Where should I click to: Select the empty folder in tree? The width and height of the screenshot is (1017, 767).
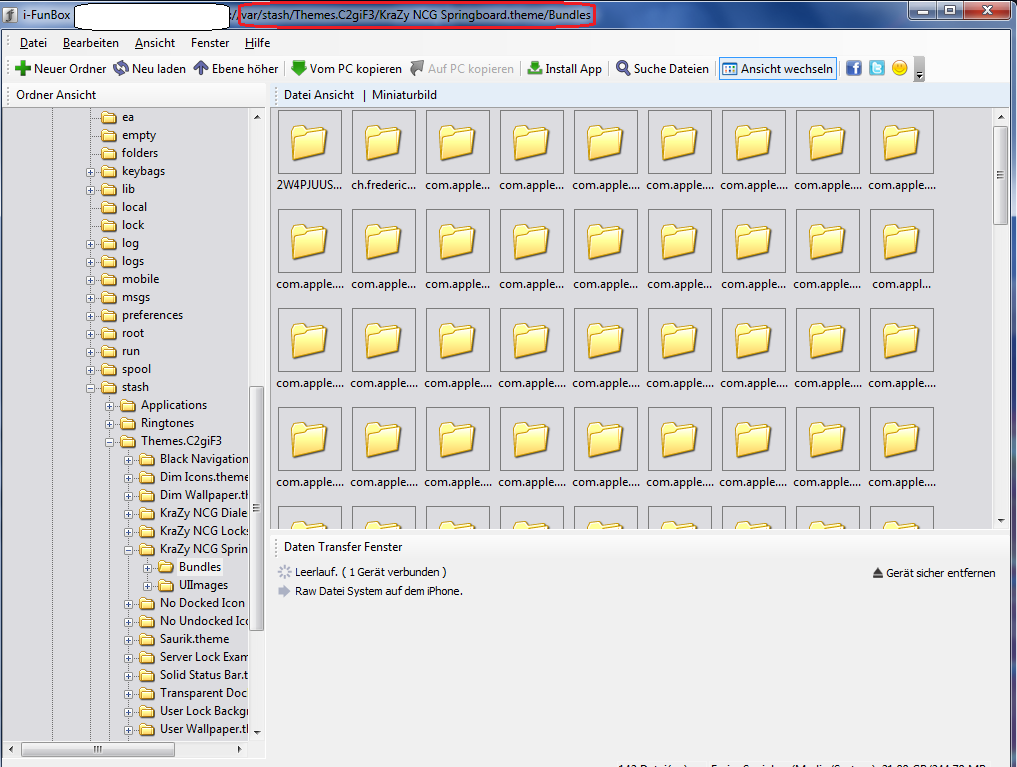pyautogui.click(x=139, y=135)
